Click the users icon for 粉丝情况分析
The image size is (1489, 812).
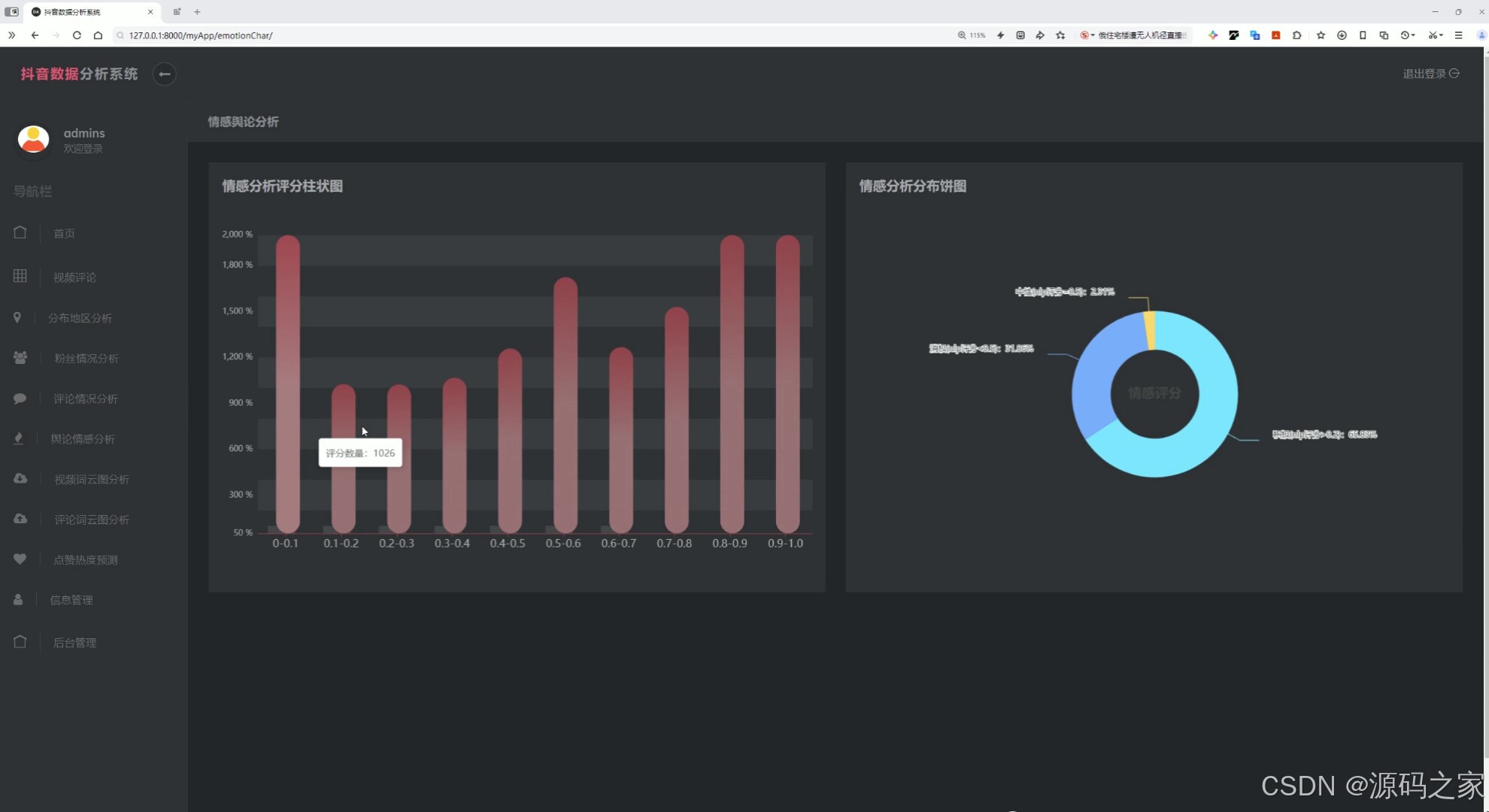pos(20,358)
